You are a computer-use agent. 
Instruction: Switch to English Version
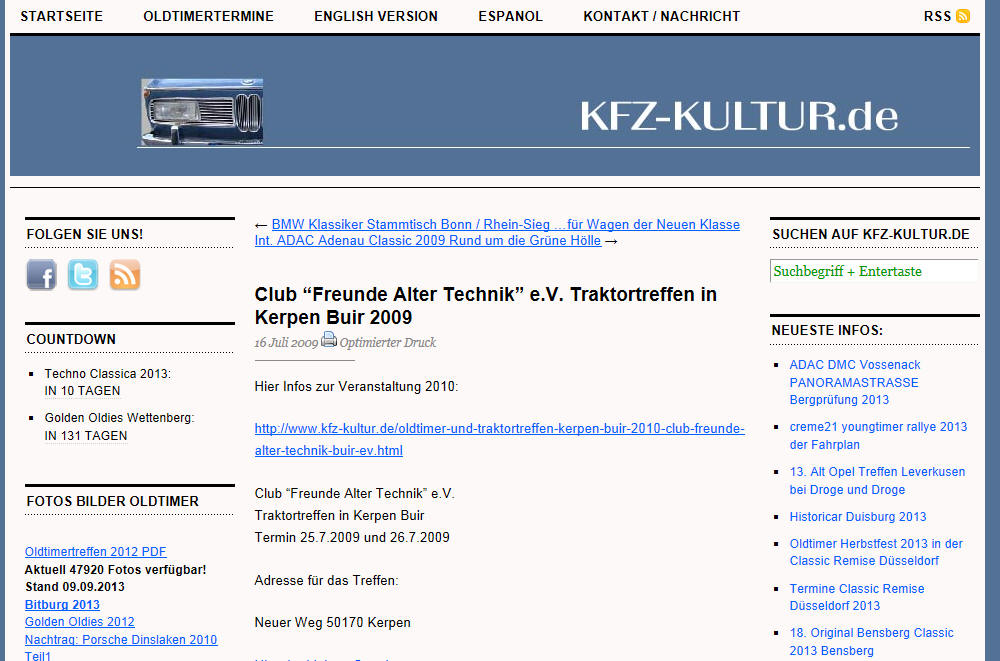click(x=376, y=17)
